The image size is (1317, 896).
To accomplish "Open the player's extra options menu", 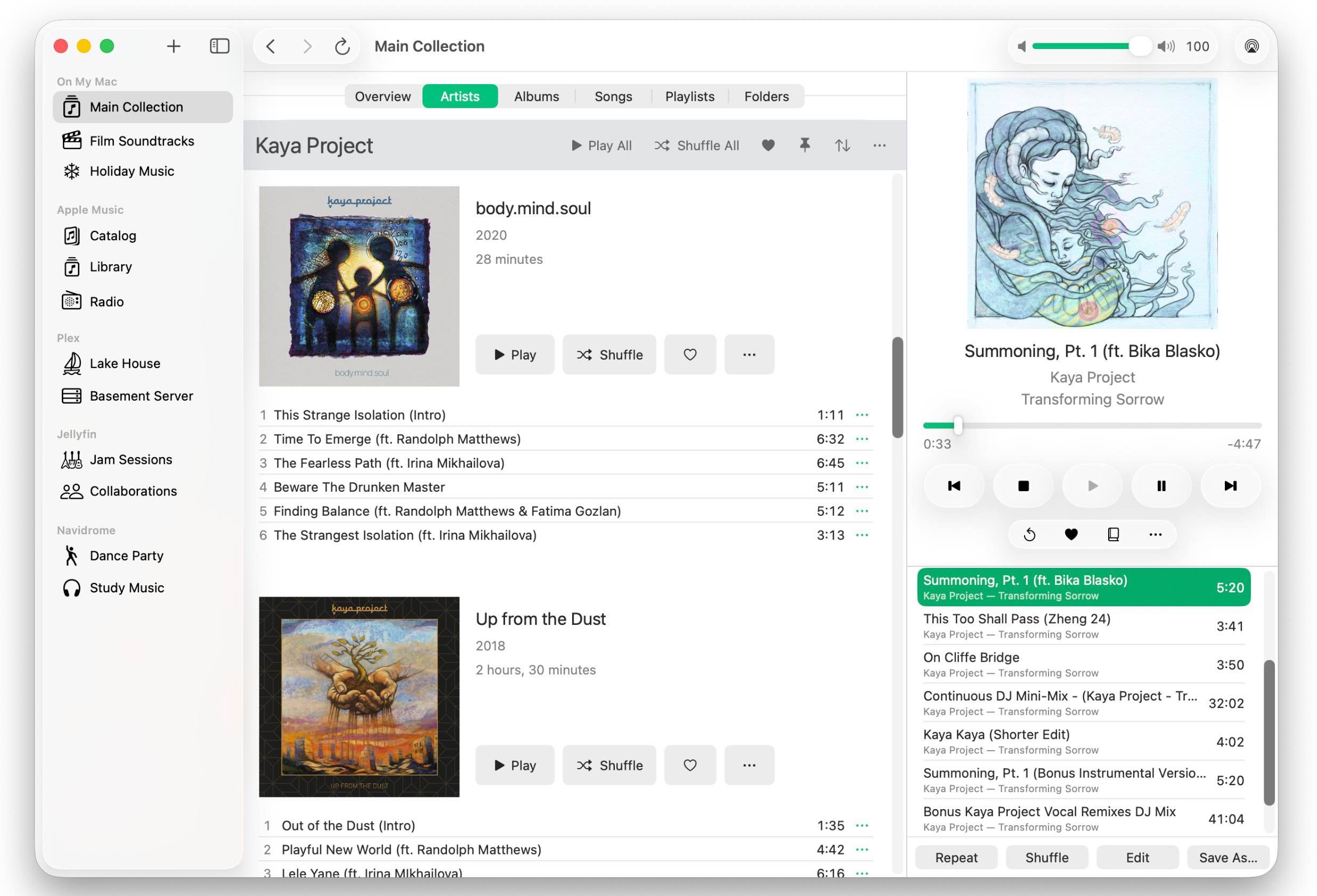I will tap(1155, 534).
